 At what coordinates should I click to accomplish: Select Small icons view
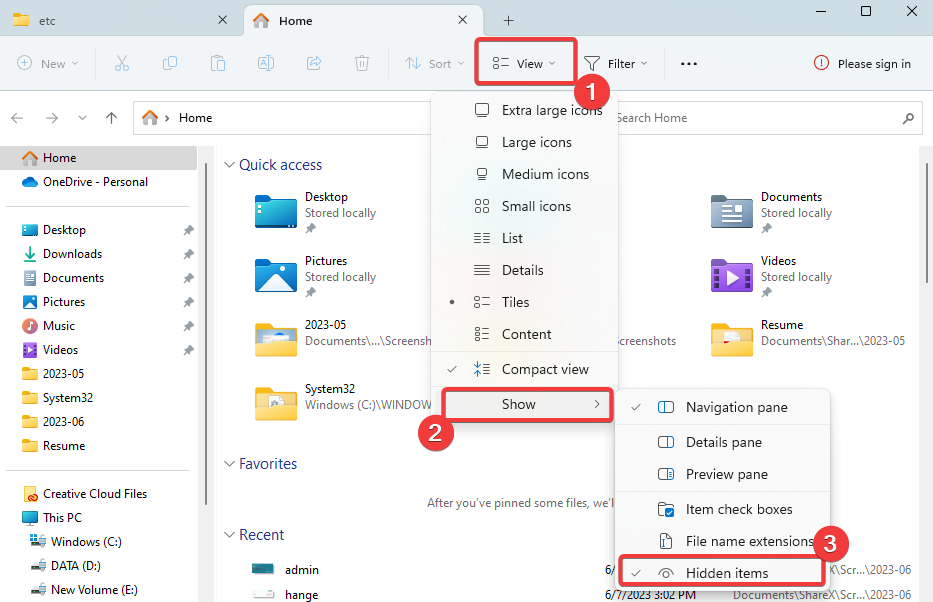coord(525,206)
